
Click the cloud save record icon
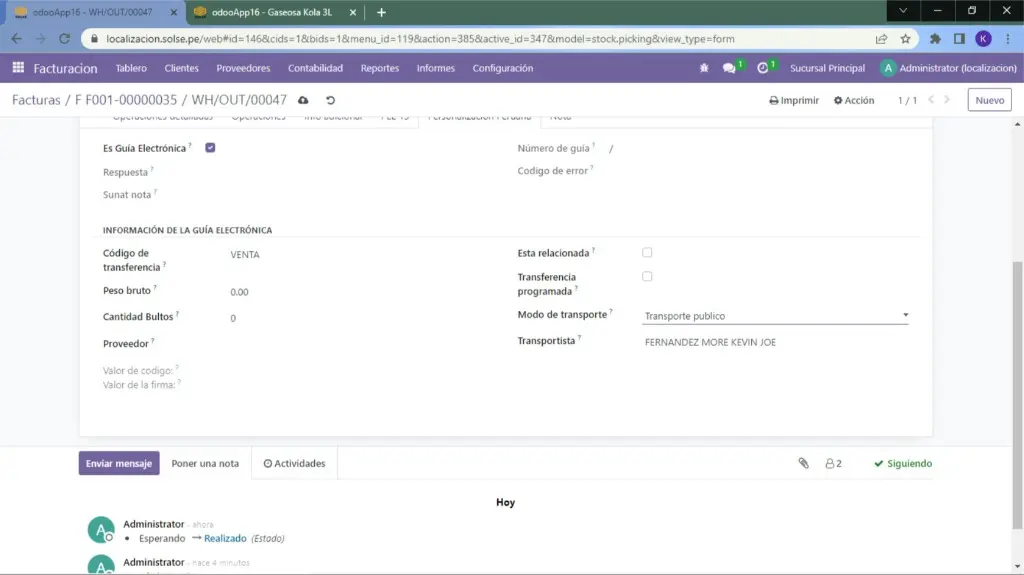(x=304, y=100)
